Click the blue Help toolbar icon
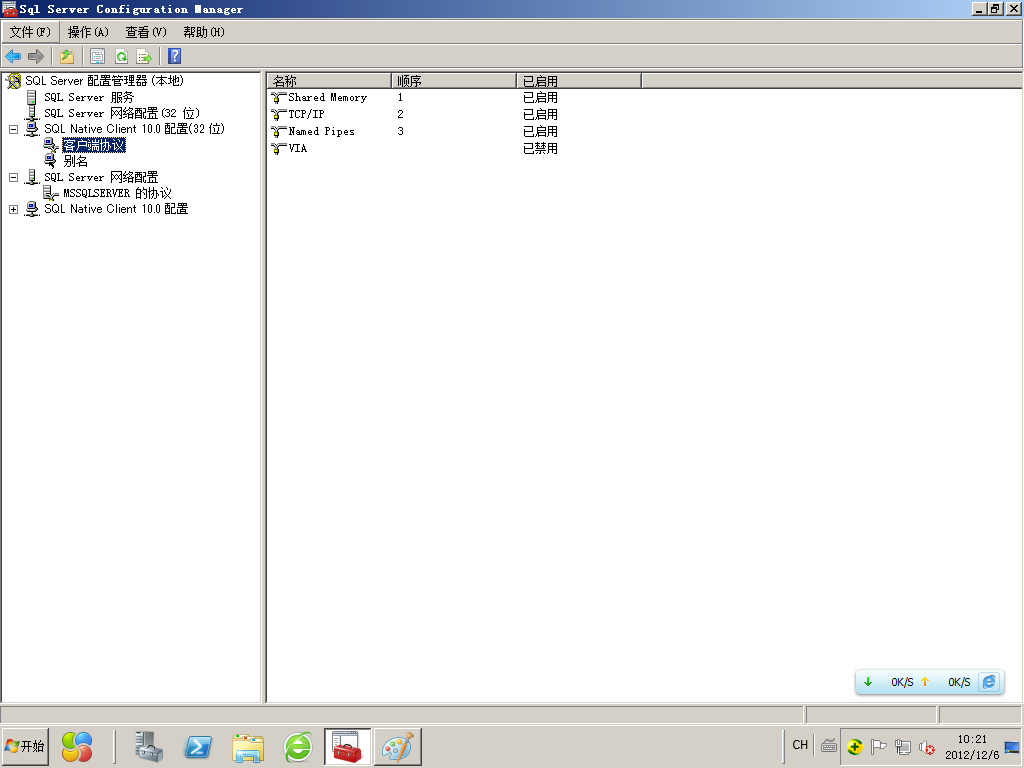 174,56
